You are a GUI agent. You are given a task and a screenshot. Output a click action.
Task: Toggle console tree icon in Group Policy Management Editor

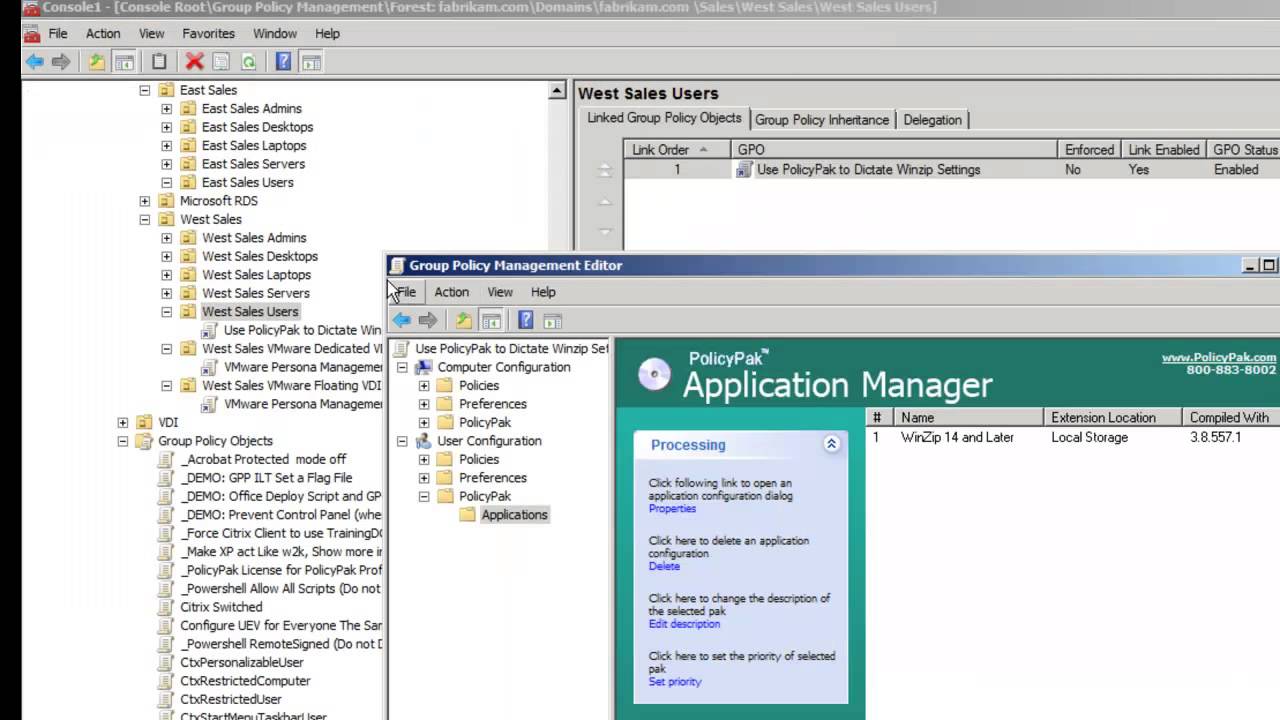tap(490, 320)
